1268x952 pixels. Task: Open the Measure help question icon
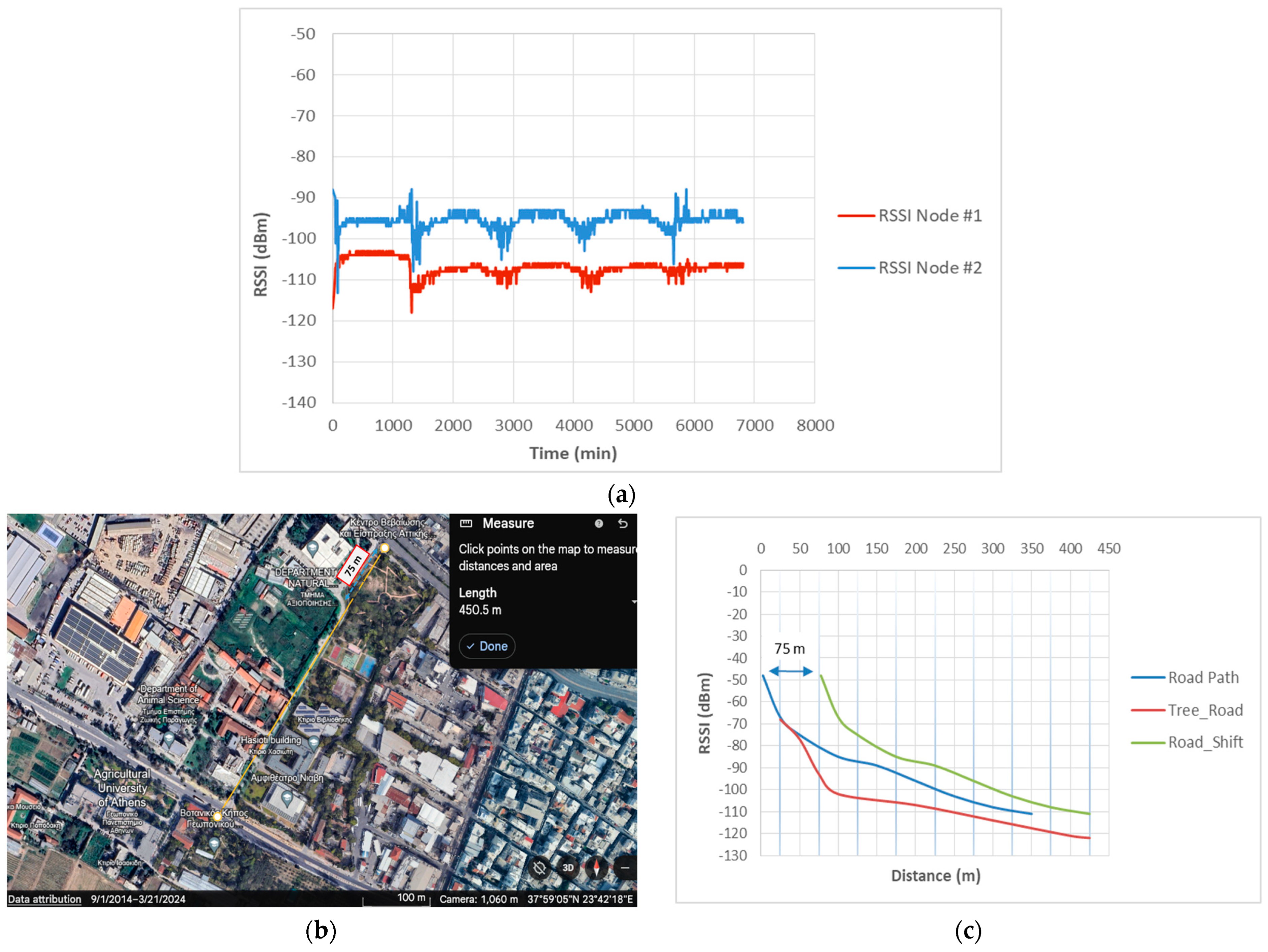pyautogui.click(x=598, y=523)
